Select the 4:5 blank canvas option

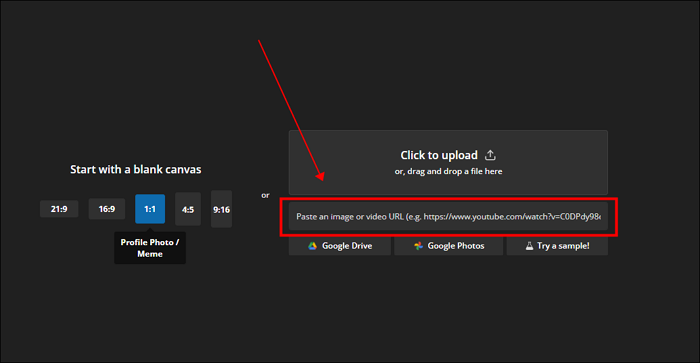coord(188,209)
